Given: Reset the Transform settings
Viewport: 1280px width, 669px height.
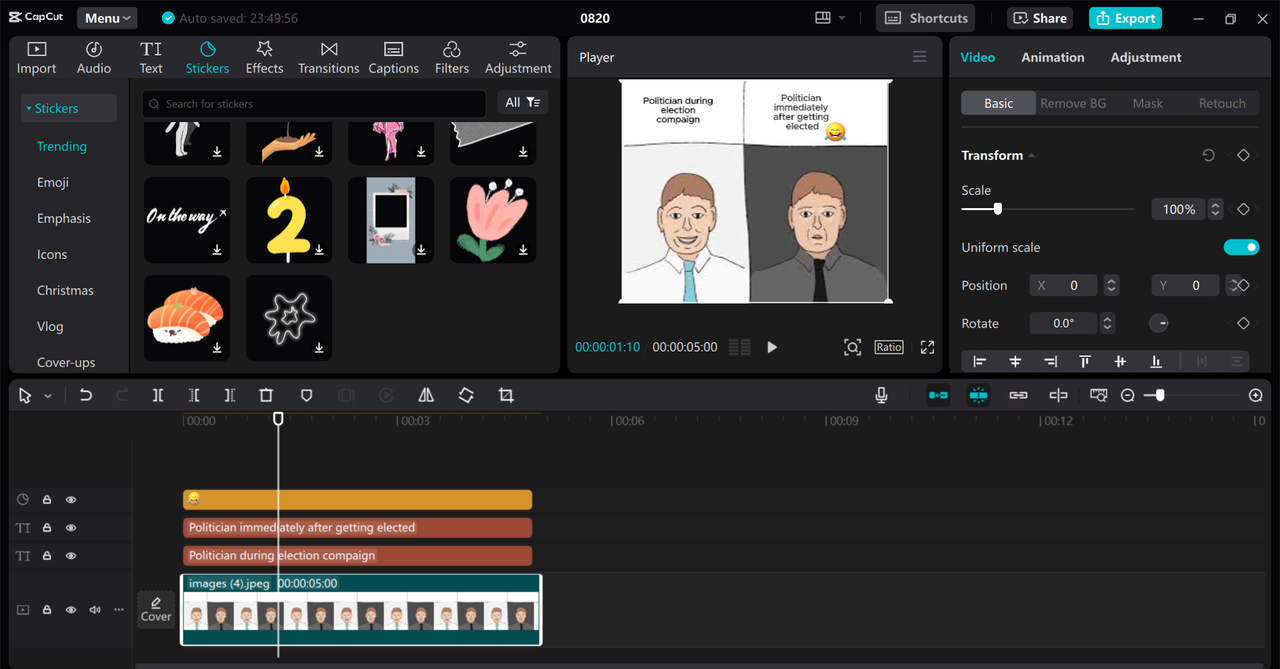Looking at the screenshot, I should (x=1208, y=155).
